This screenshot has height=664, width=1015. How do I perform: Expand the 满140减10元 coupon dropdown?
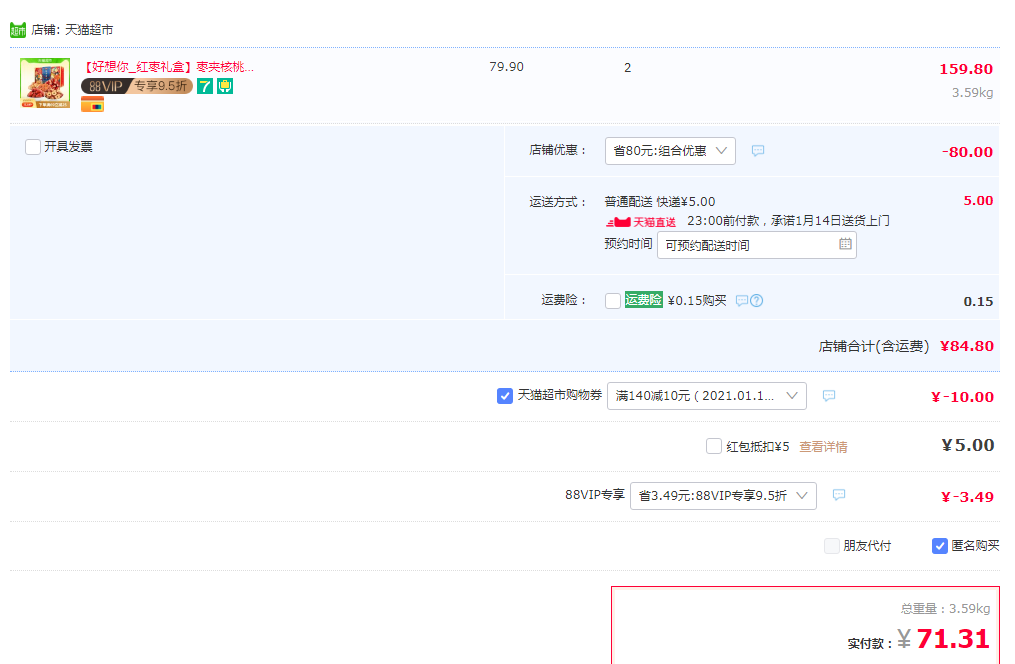[x=707, y=396]
